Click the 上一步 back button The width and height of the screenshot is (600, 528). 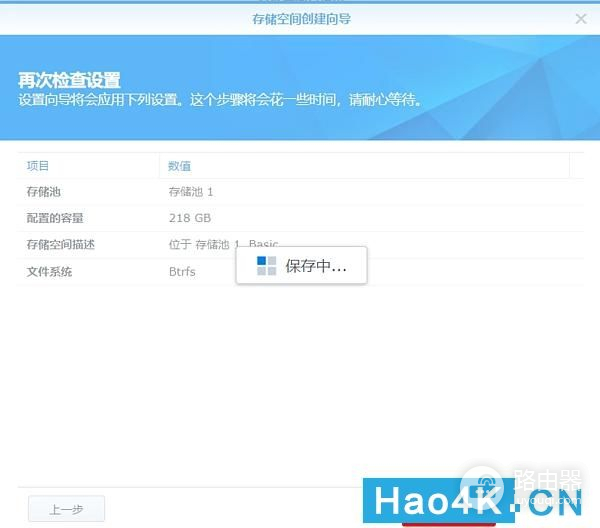66,509
